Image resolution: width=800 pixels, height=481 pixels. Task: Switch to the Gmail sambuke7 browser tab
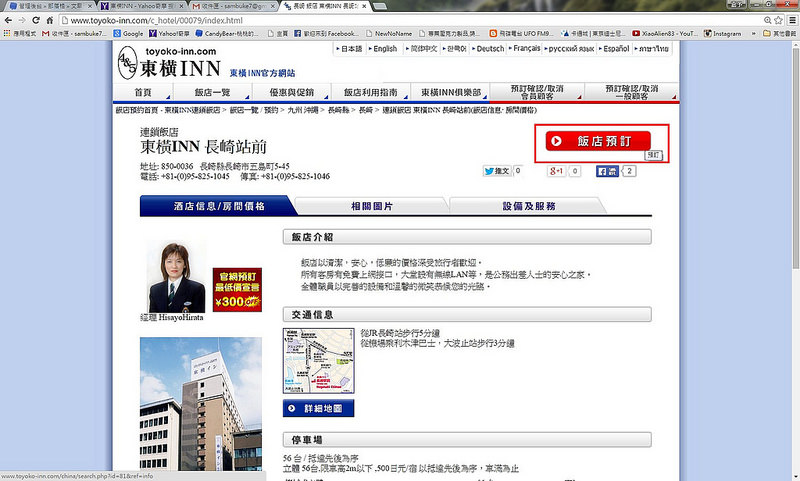tap(234, 6)
